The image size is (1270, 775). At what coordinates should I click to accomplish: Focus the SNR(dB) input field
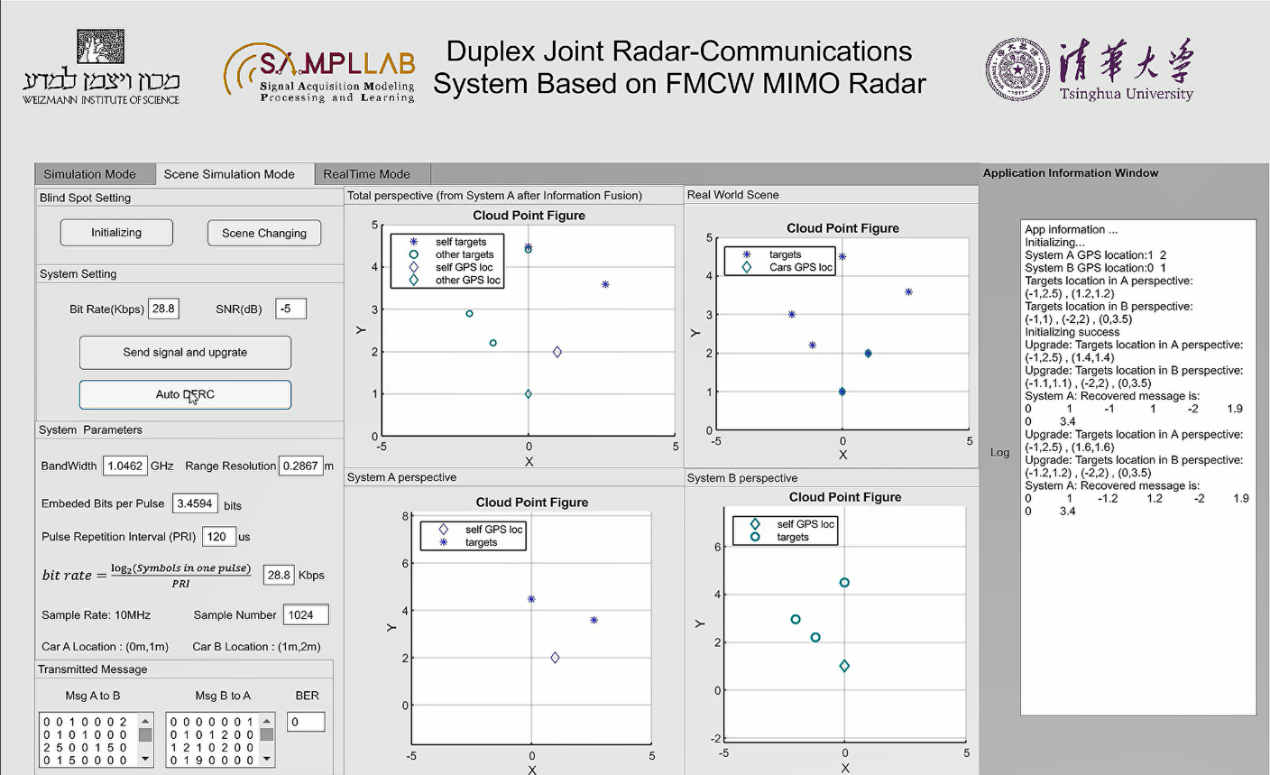tap(290, 309)
